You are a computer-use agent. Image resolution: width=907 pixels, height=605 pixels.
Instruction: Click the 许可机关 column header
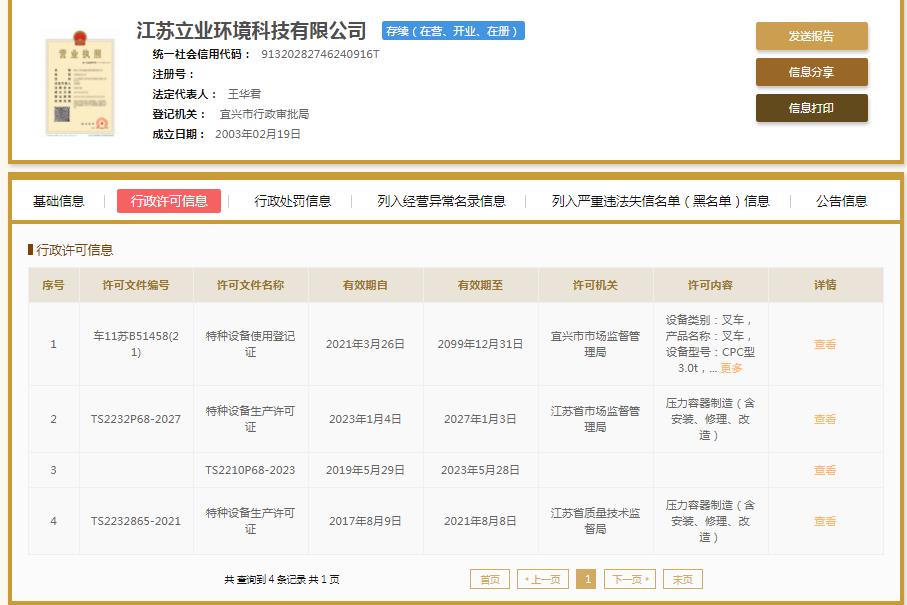click(595, 285)
